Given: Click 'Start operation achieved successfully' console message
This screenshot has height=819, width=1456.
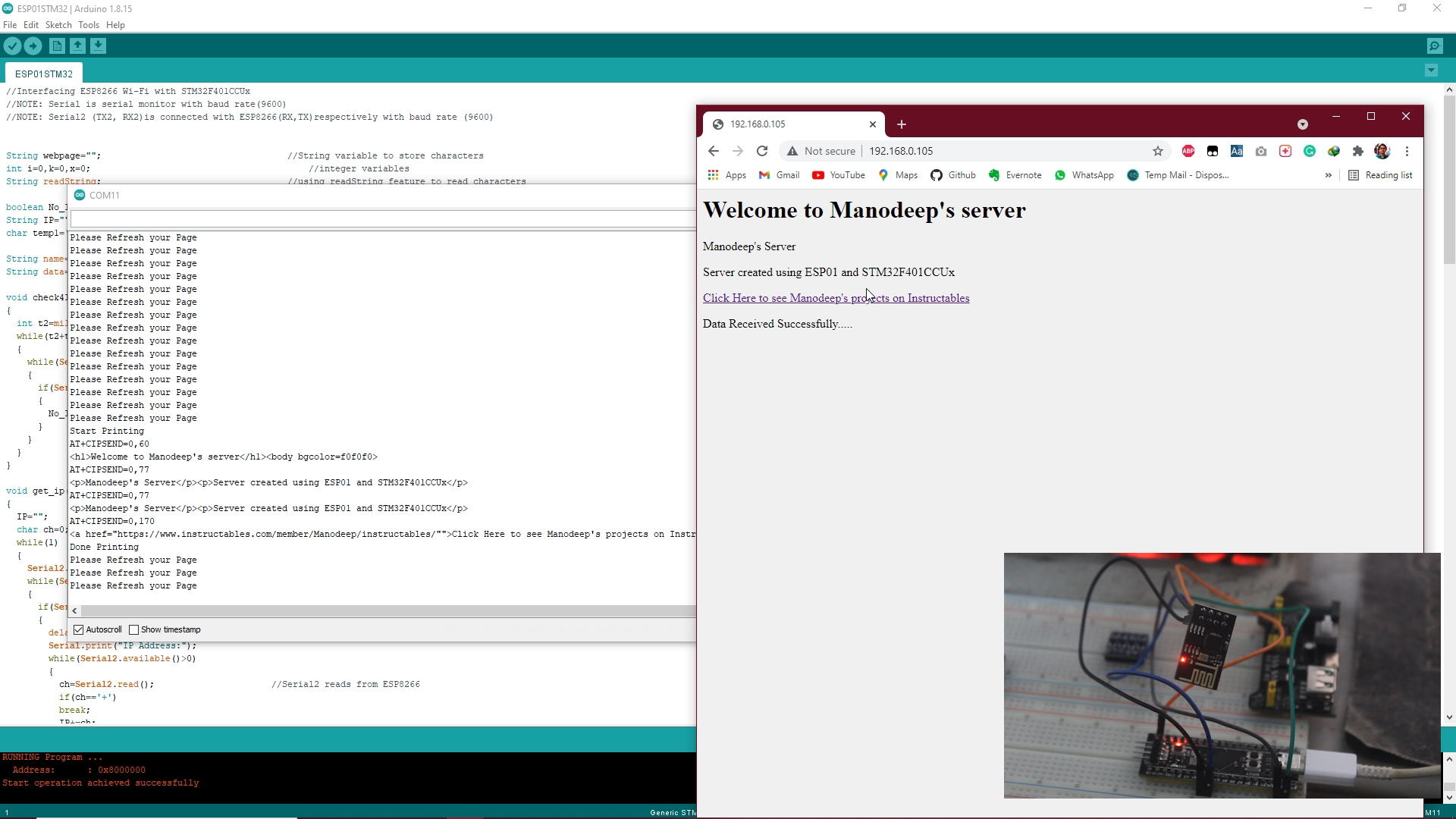Looking at the screenshot, I should pyautogui.click(x=100, y=783).
